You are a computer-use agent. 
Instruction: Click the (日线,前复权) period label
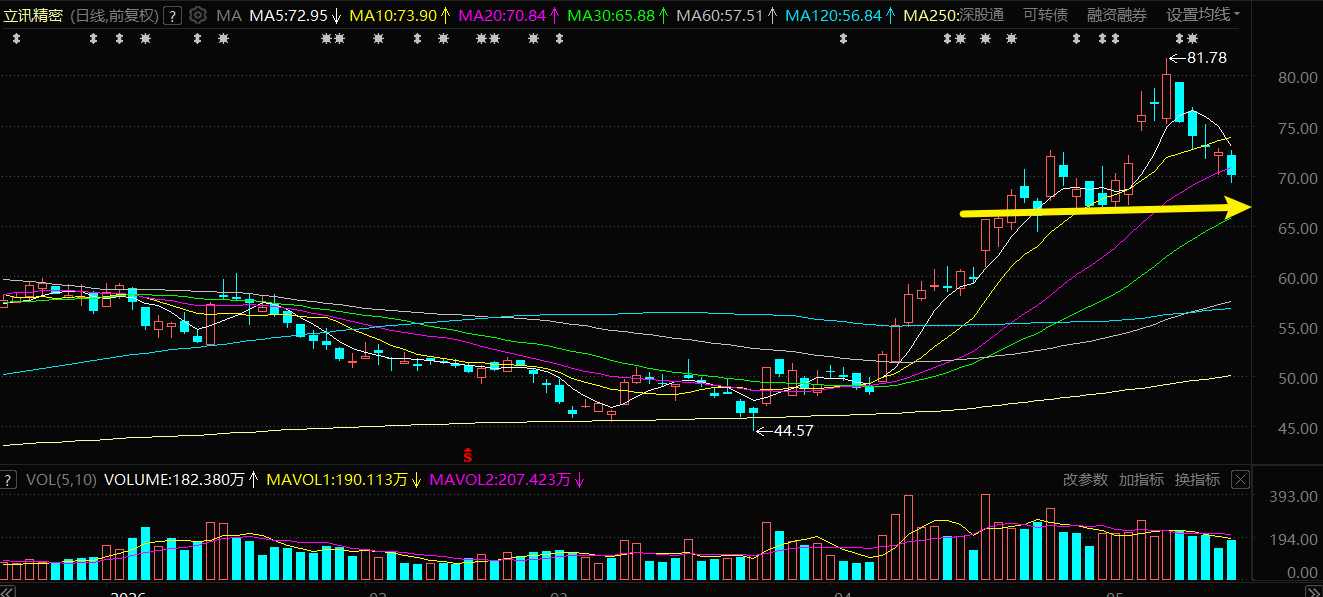113,15
